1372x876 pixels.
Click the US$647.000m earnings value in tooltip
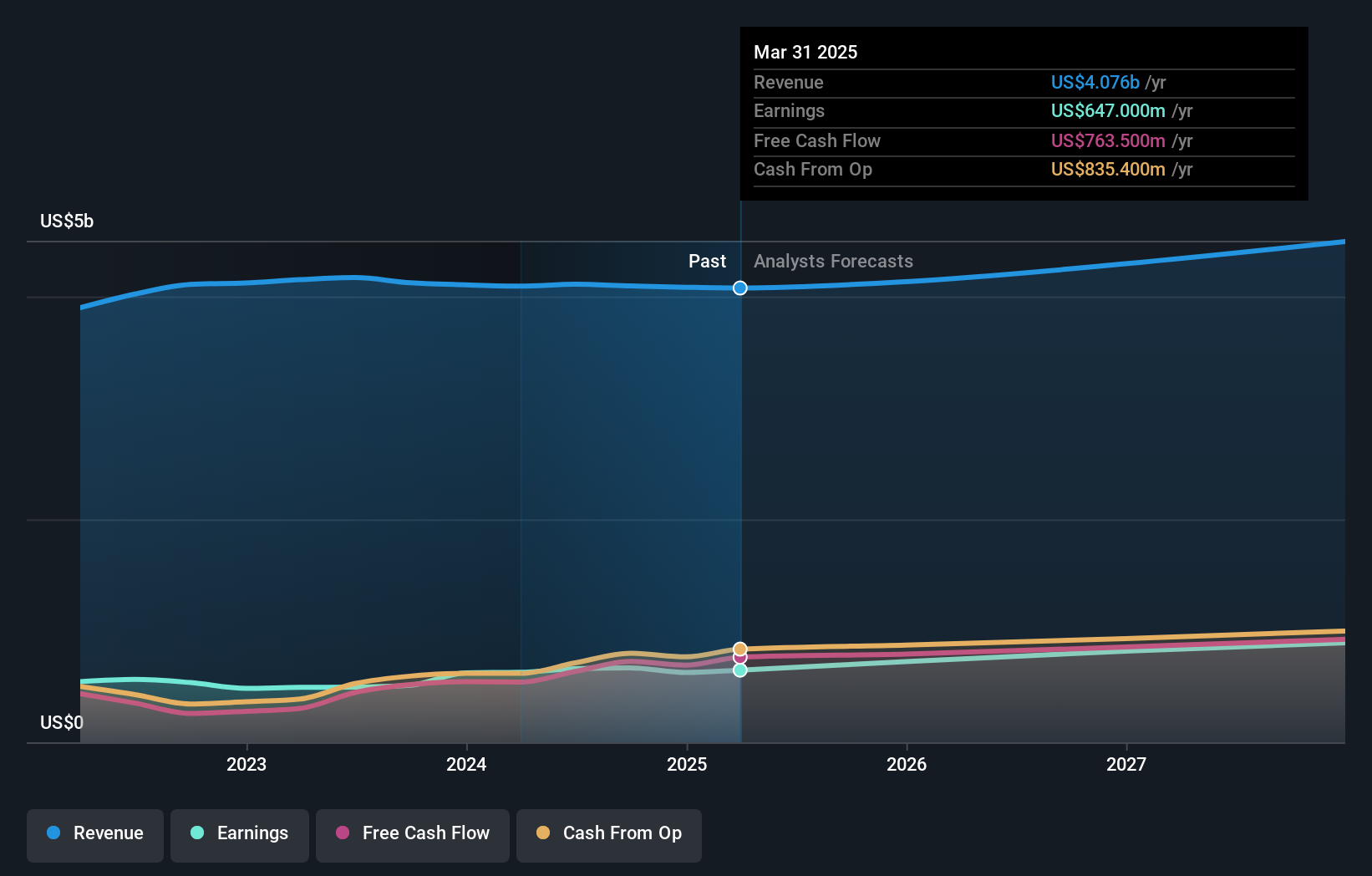pos(1108,111)
